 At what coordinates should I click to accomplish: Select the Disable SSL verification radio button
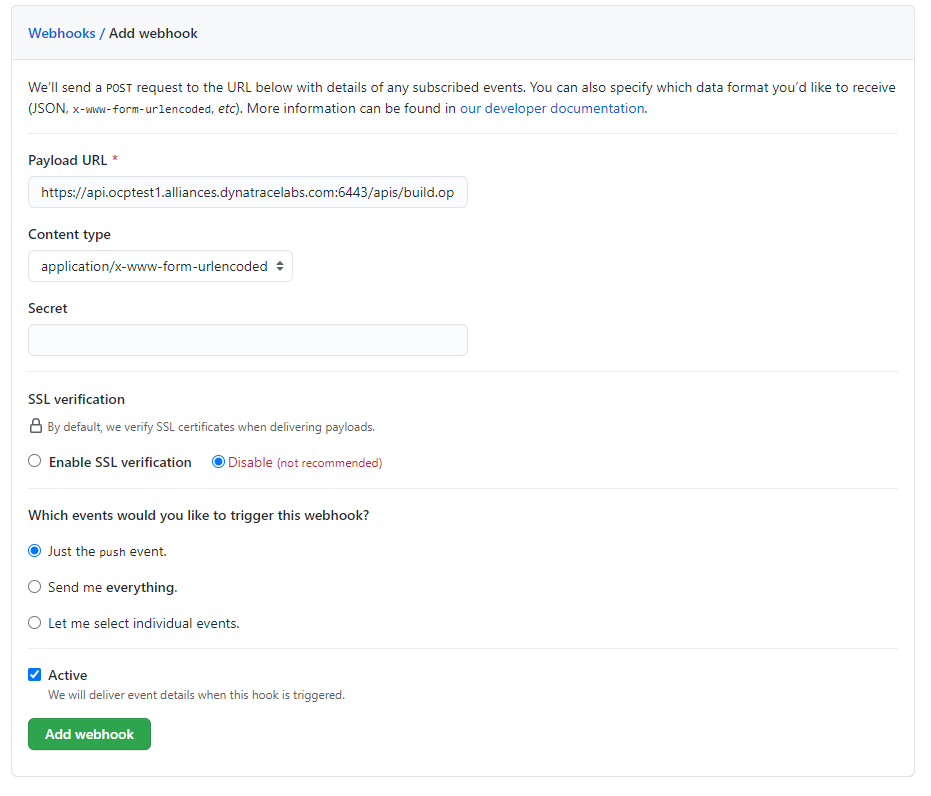[219, 462]
